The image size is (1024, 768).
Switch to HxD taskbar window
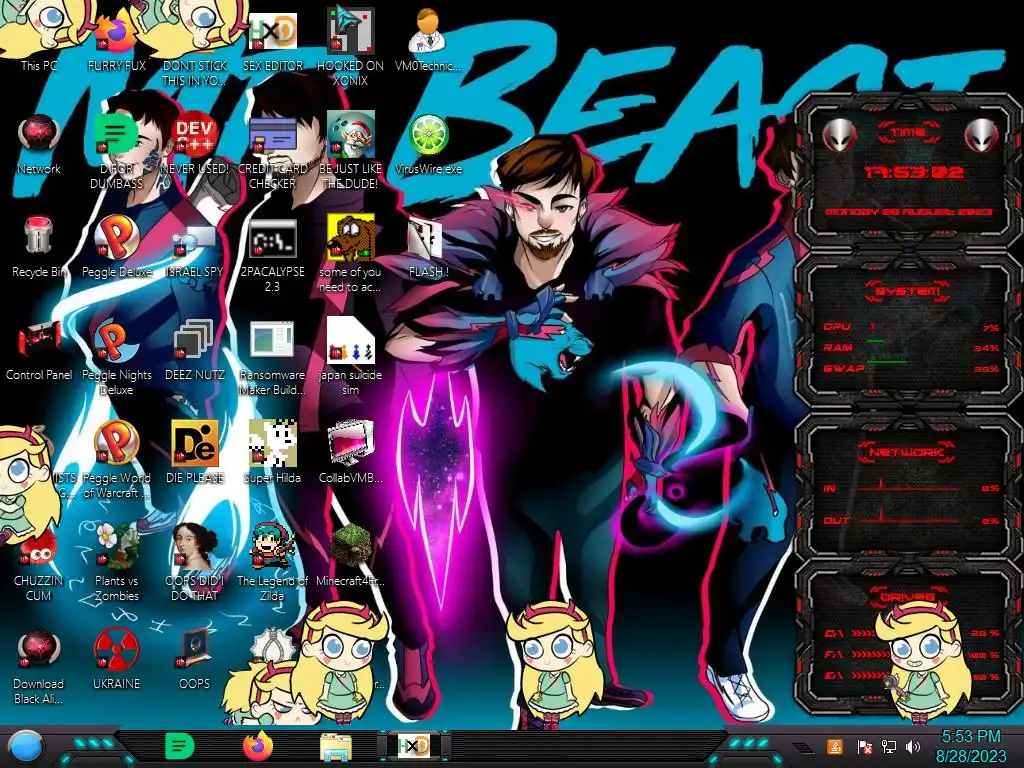click(x=414, y=746)
